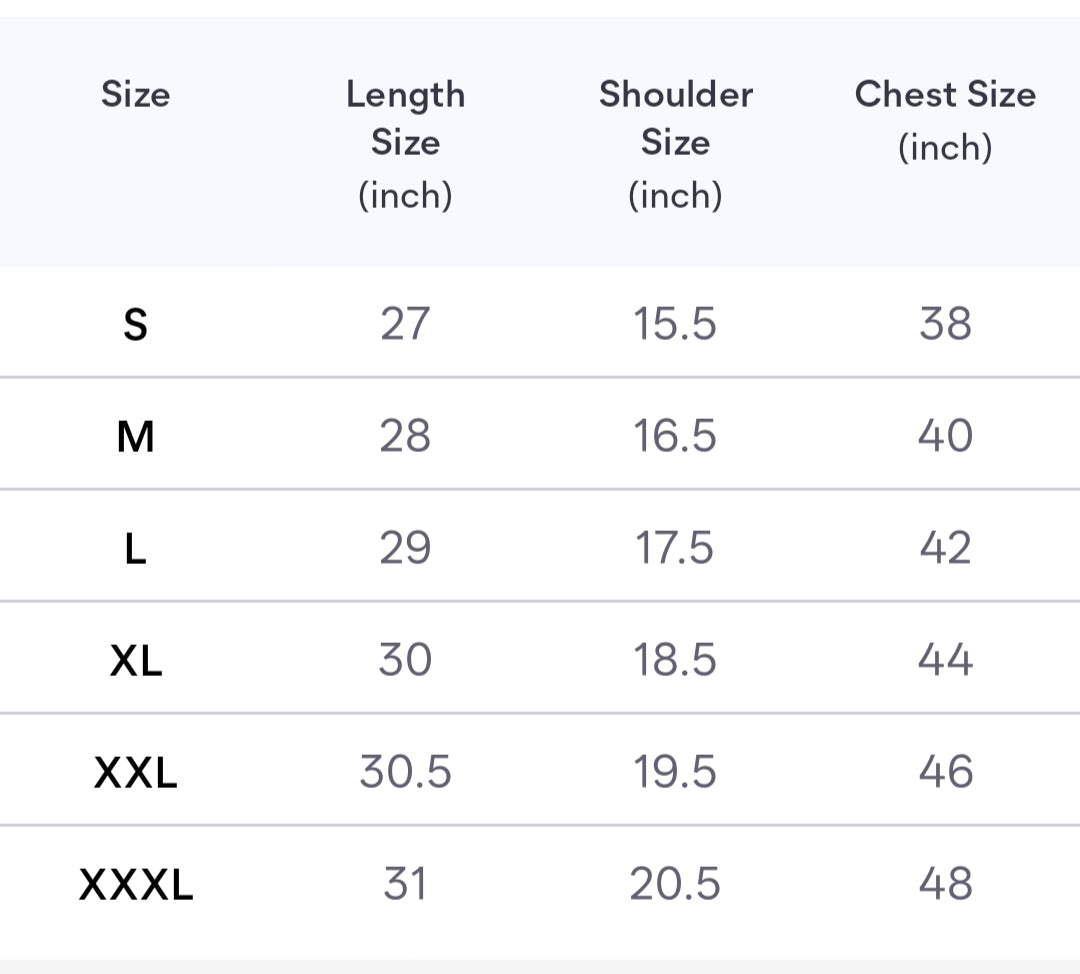The image size is (1080, 974).
Task: Click the Length Size column header
Action: coord(405,143)
